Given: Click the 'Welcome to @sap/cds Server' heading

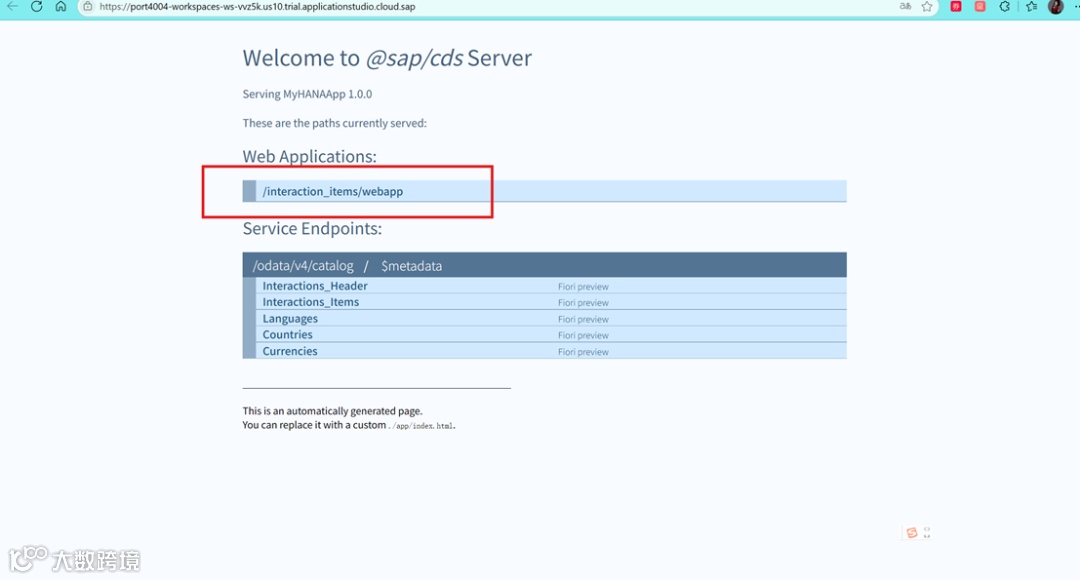Looking at the screenshot, I should [x=387, y=58].
